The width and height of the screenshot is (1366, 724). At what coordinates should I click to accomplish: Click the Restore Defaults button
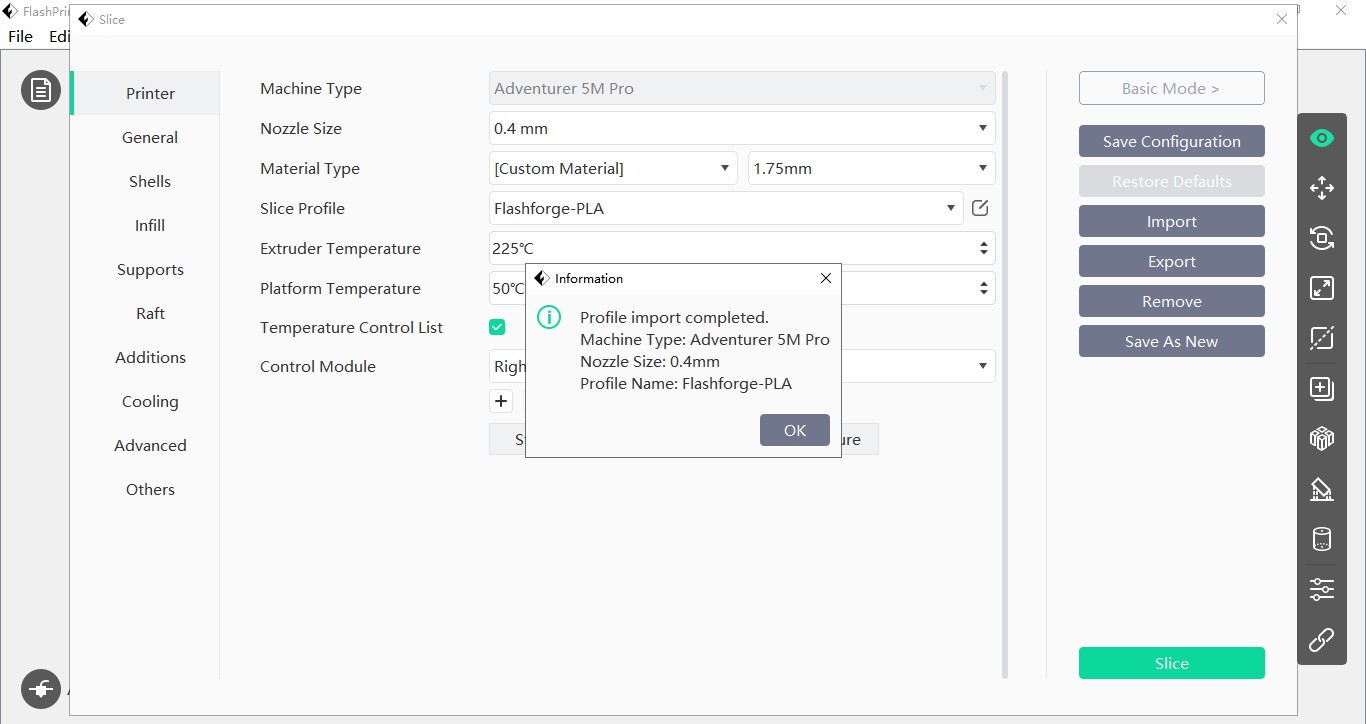(x=1171, y=181)
